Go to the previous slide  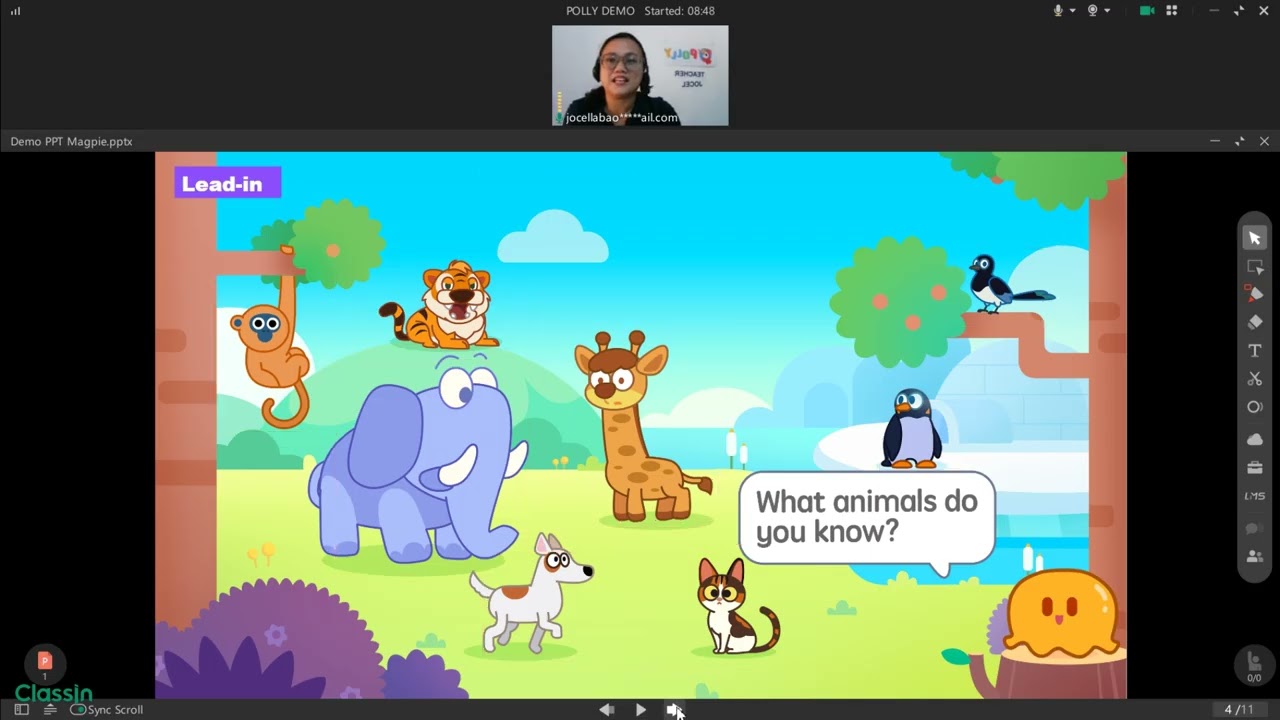pyautogui.click(x=606, y=709)
